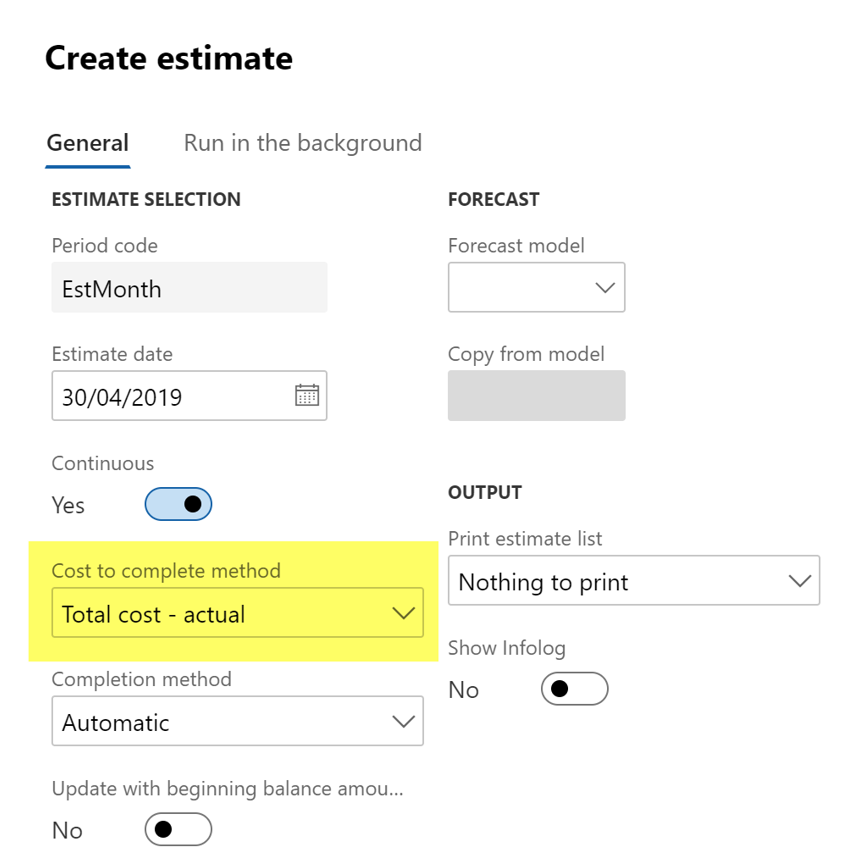Click the Continuous label
Screen dimensions: 861x863
[103, 463]
